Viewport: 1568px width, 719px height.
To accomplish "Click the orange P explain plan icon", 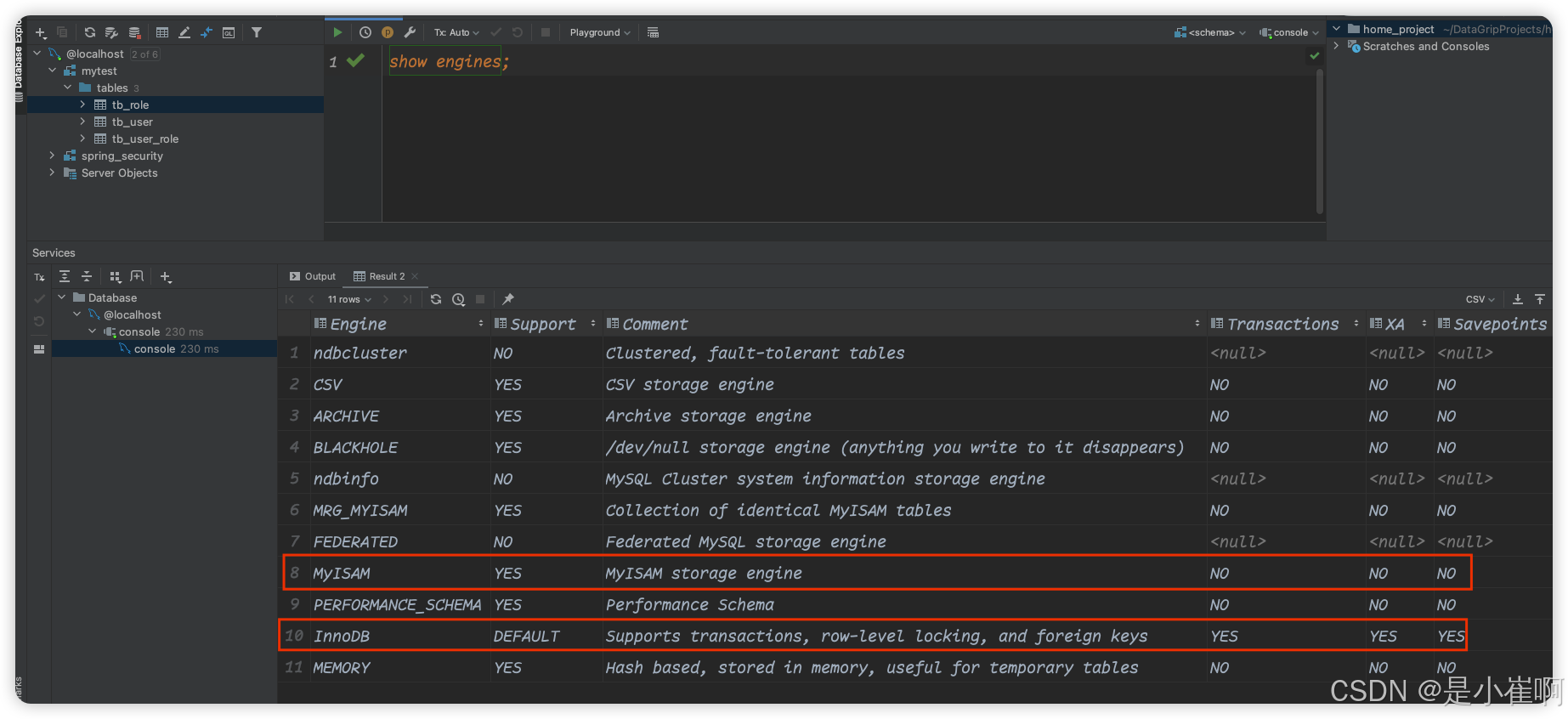I will tap(388, 32).
